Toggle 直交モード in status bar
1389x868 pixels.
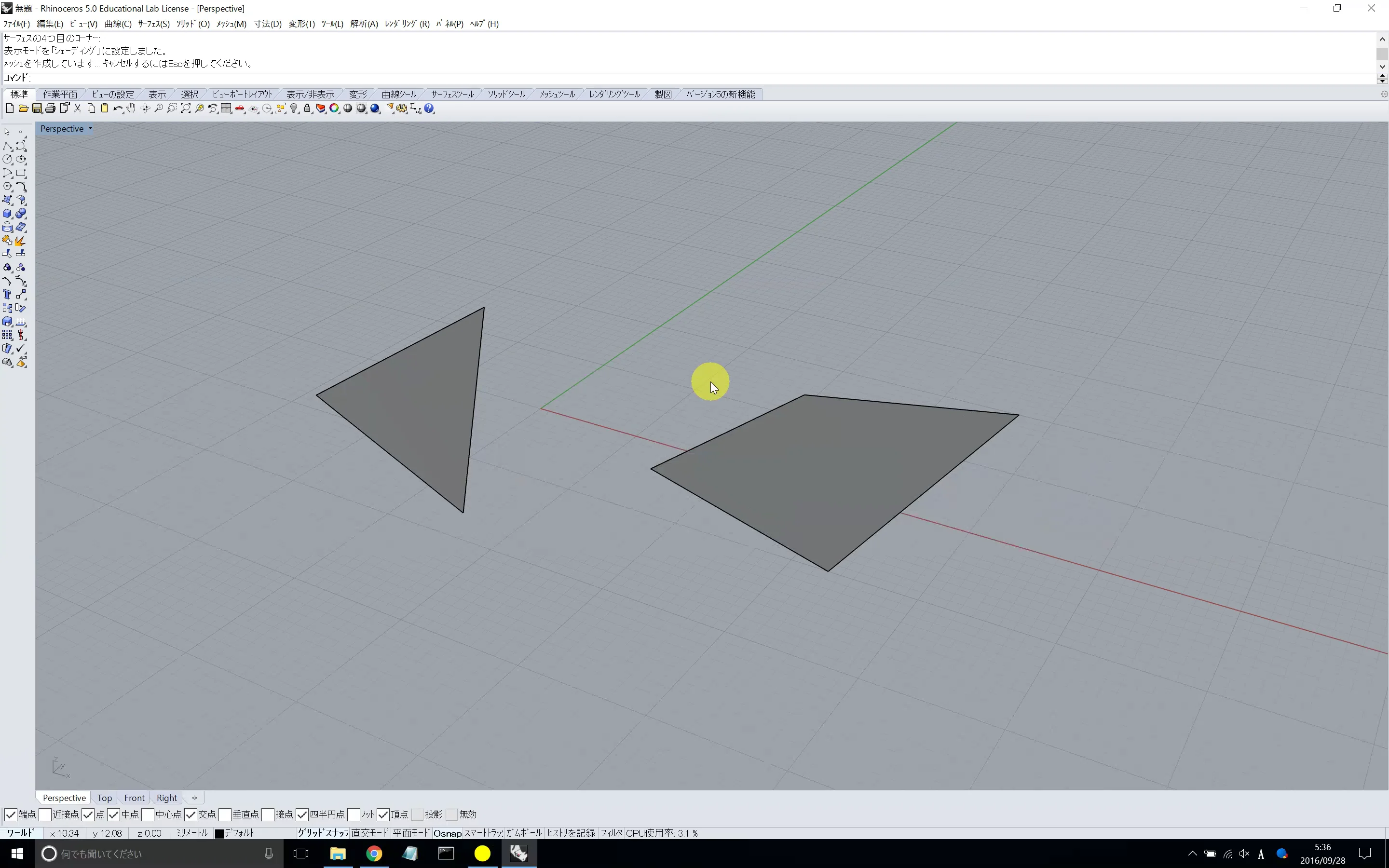coord(369,833)
